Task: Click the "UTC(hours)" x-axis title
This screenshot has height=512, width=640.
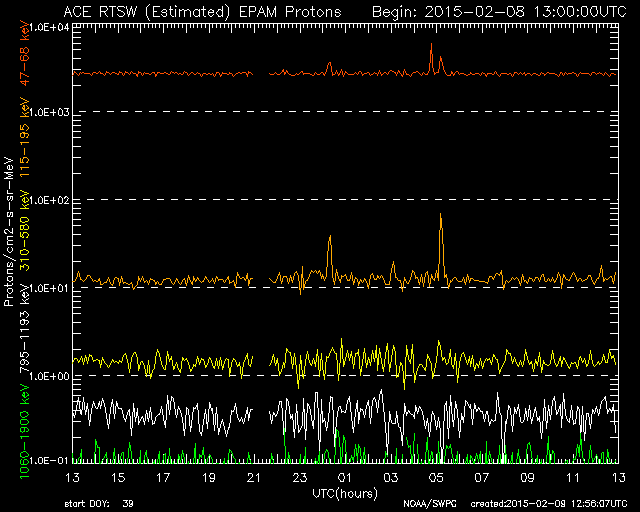Action: [345, 493]
